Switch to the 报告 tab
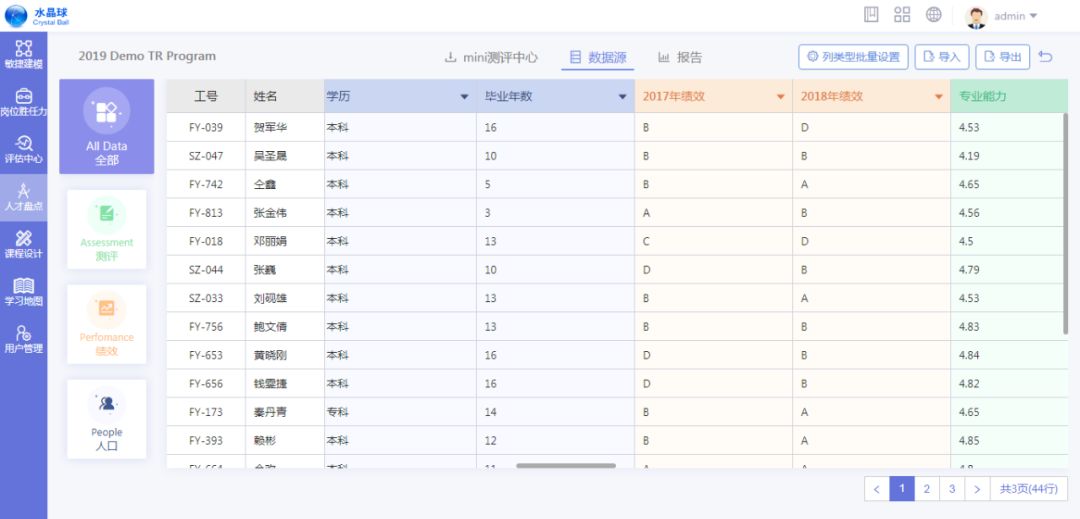The width and height of the screenshot is (1080, 519). [680, 57]
